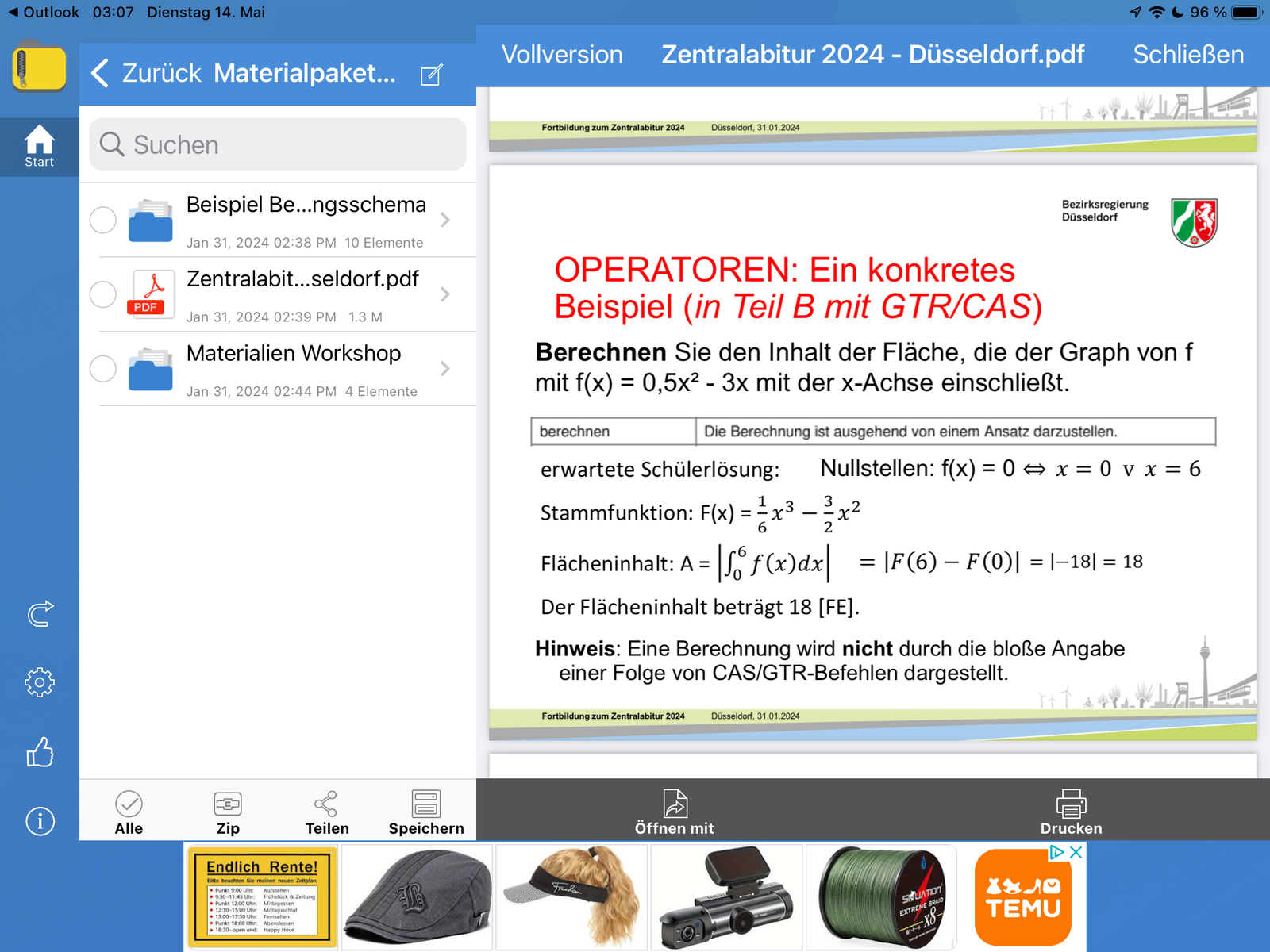
Task: Close the PDF preview with Schließen
Action: point(1187,55)
